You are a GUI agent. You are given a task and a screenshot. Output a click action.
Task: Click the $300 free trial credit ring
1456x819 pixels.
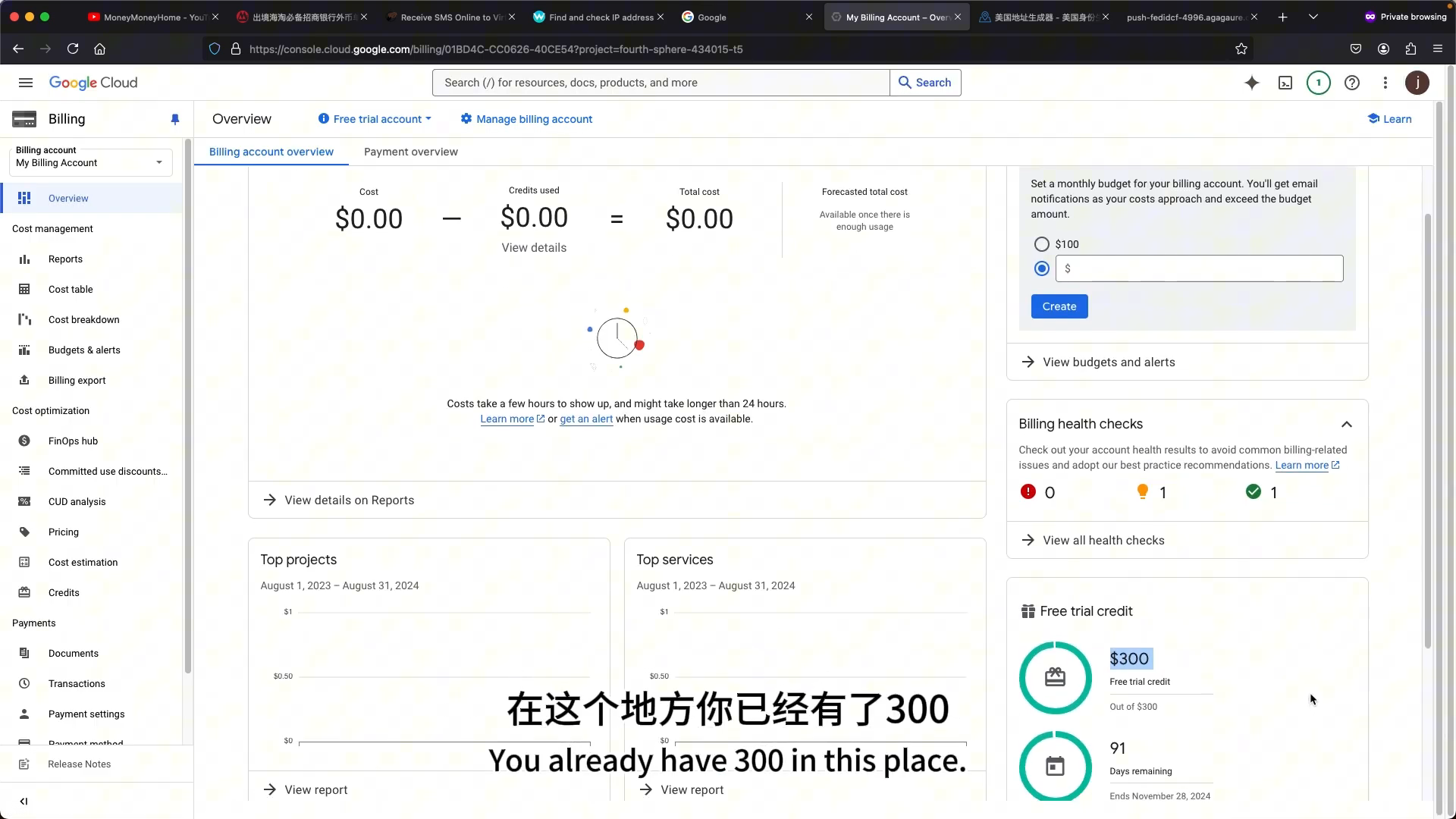(1056, 678)
